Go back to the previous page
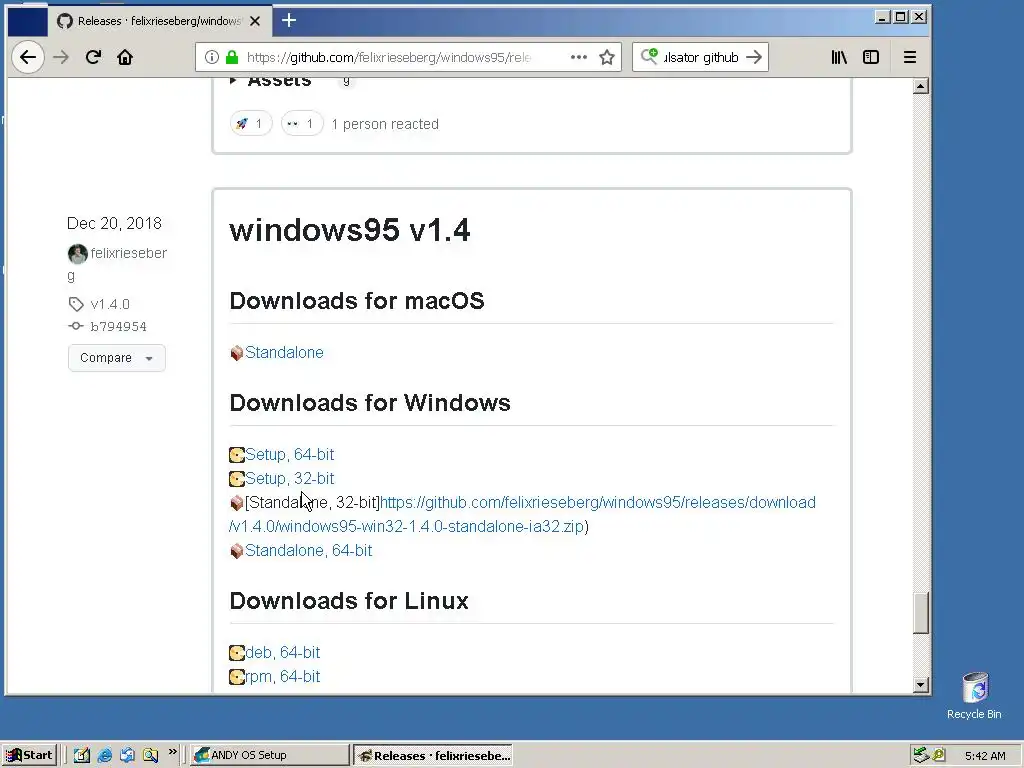The image size is (1024, 768). click(27, 57)
